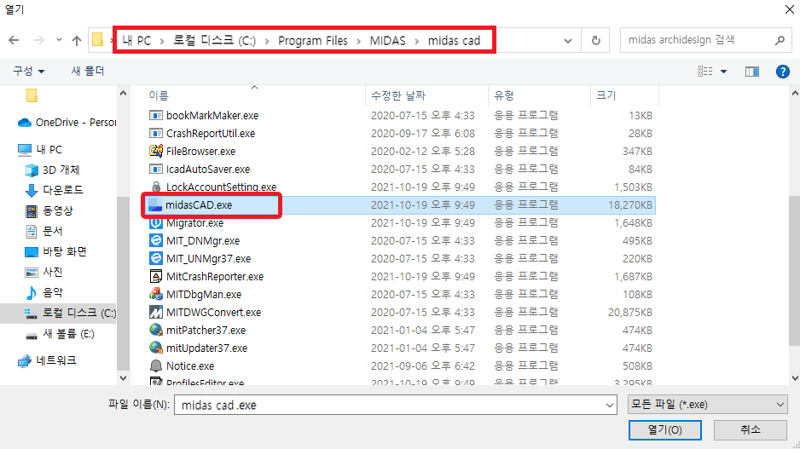
Task: Select MITDbgMan.exe file
Action: (204, 294)
